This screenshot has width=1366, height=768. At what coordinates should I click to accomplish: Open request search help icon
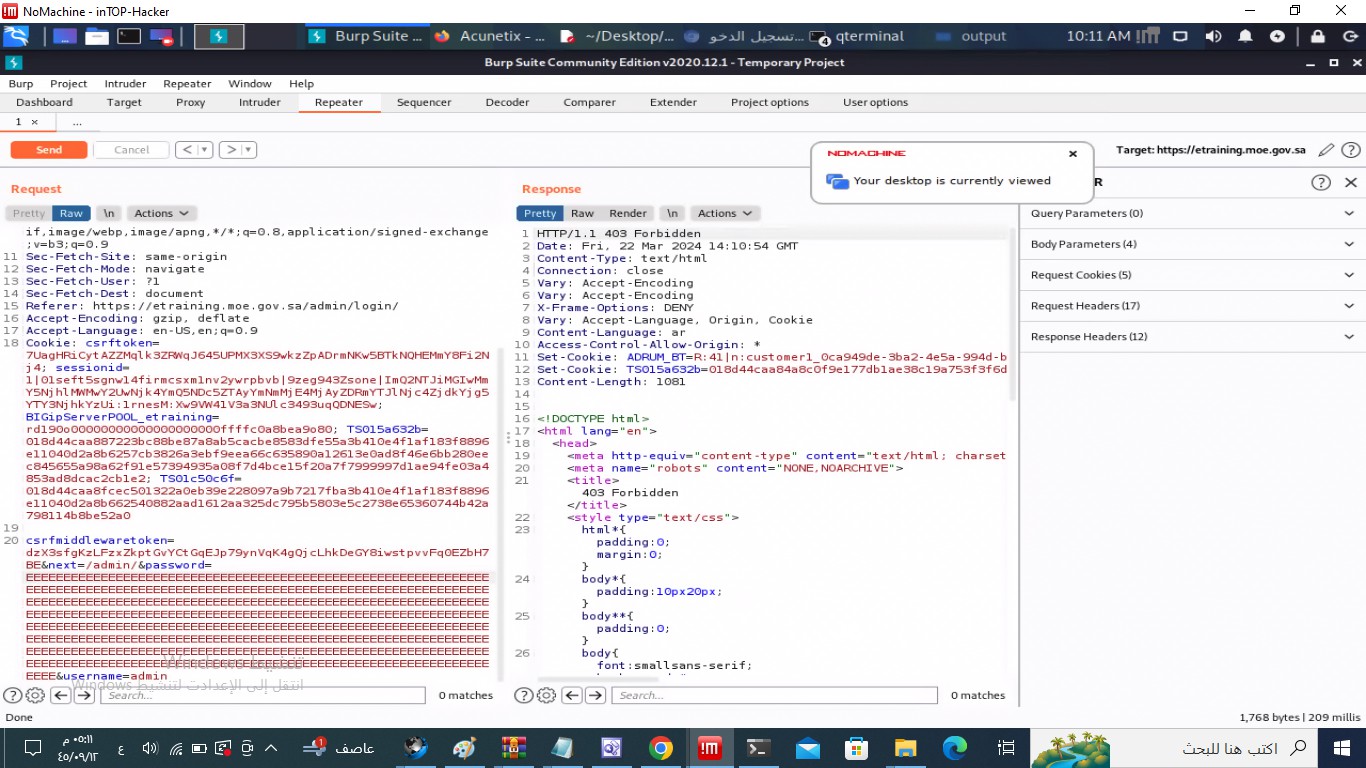(x=13, y=695)
